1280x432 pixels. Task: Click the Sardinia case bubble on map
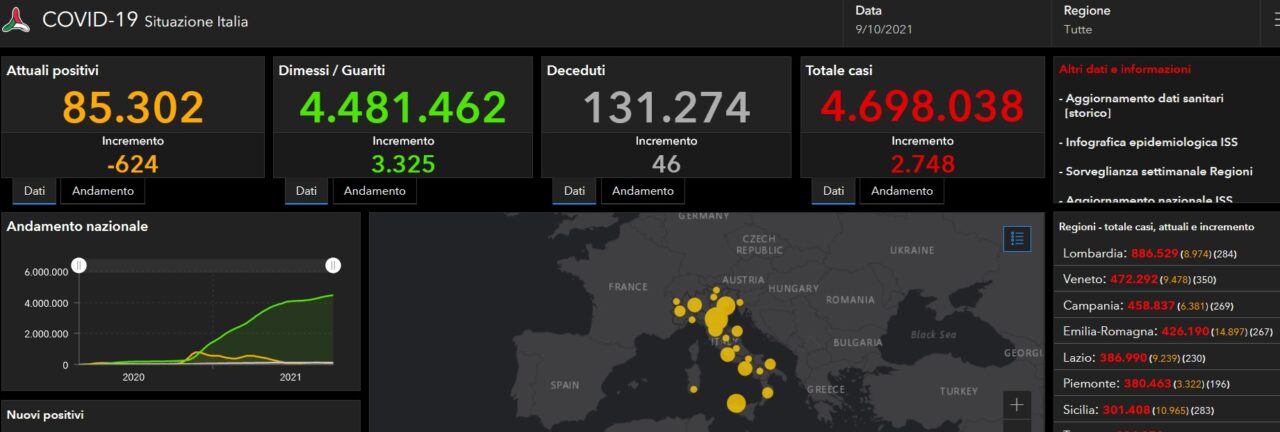693,390
